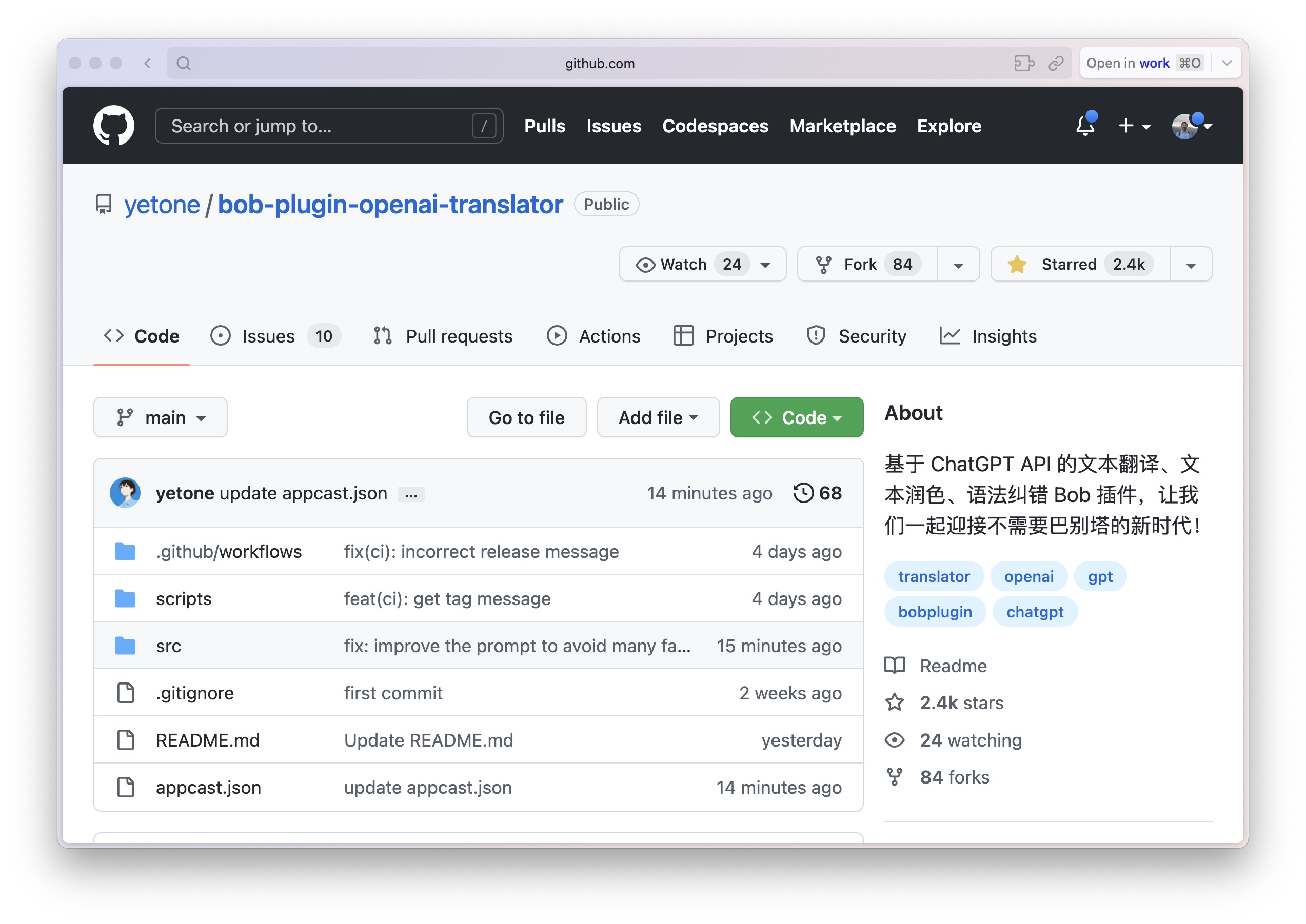Click yetone's commit avatar
Viewport: 1306px width, 924px height.
tap(125, 493)
